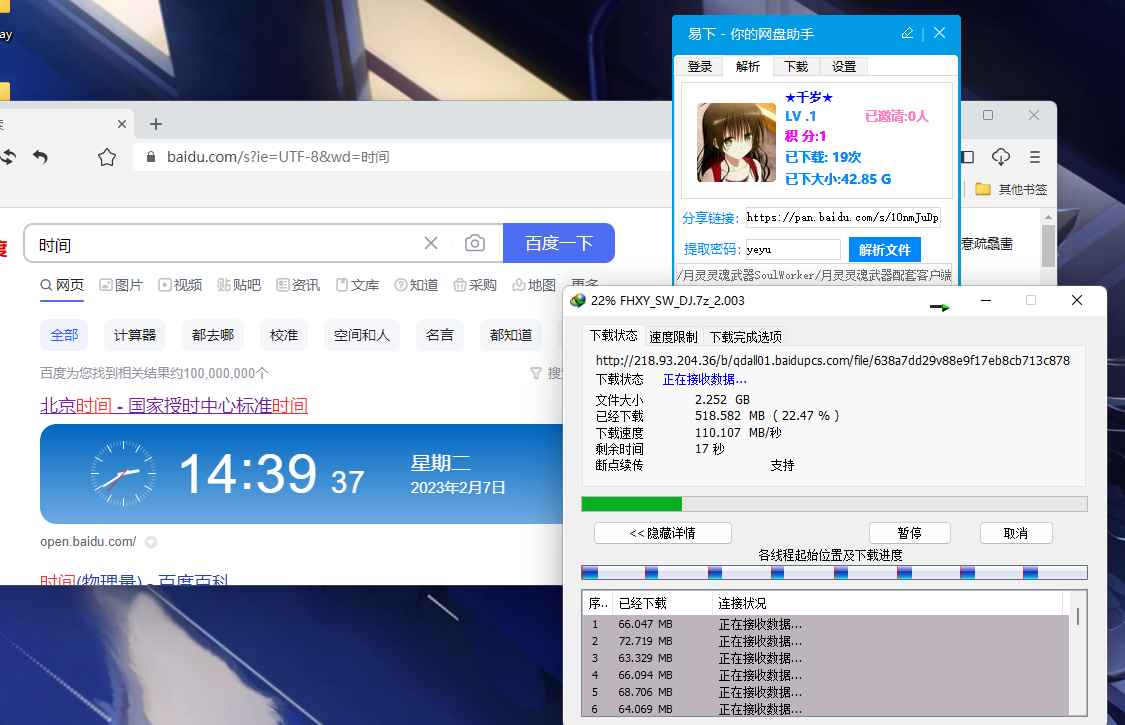Switch to 解析 tab in 易下
The width and height of the screenshot is (1125, 725).
pos(748,67)
